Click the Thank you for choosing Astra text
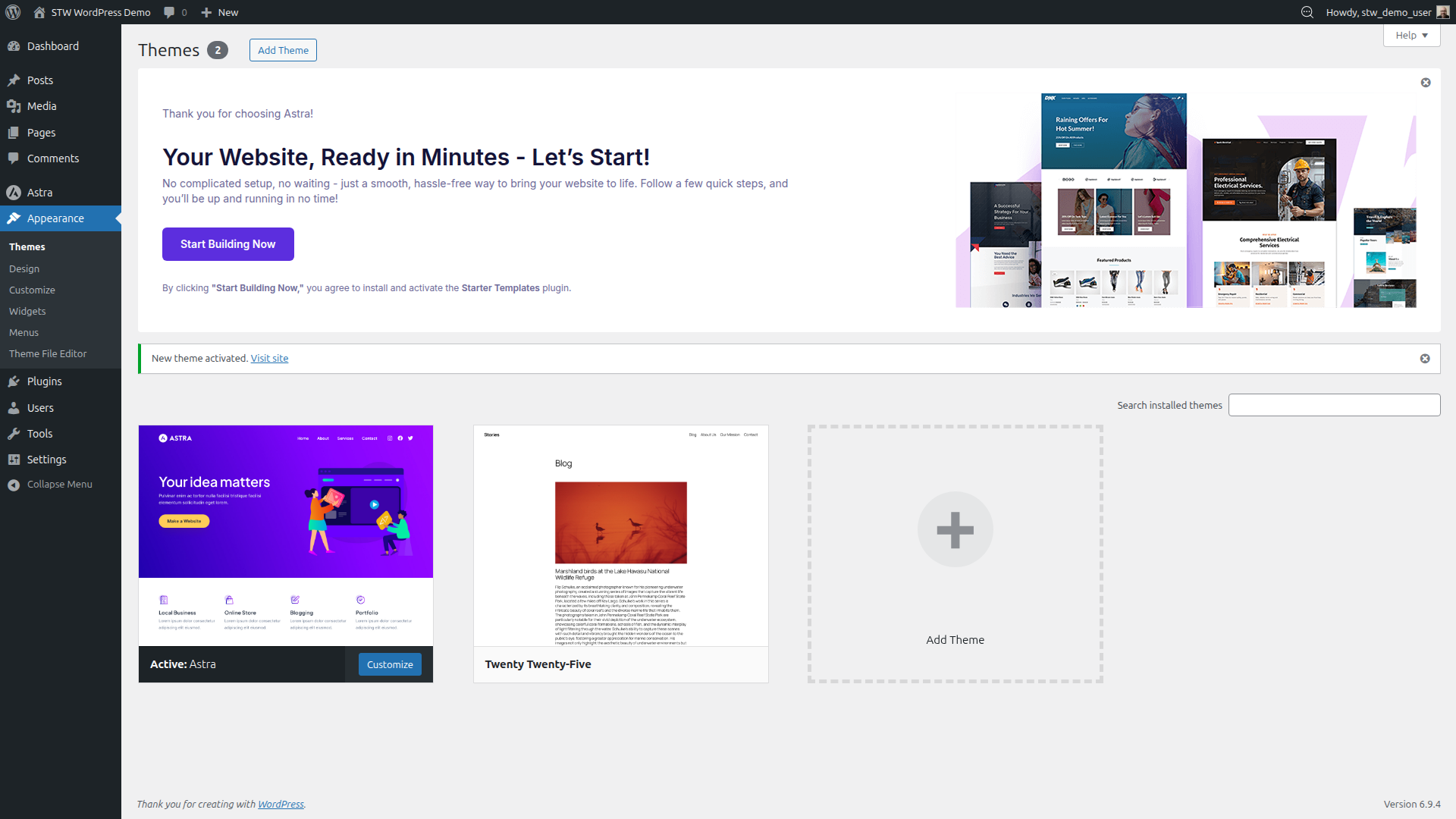 (x=237, y=114)
